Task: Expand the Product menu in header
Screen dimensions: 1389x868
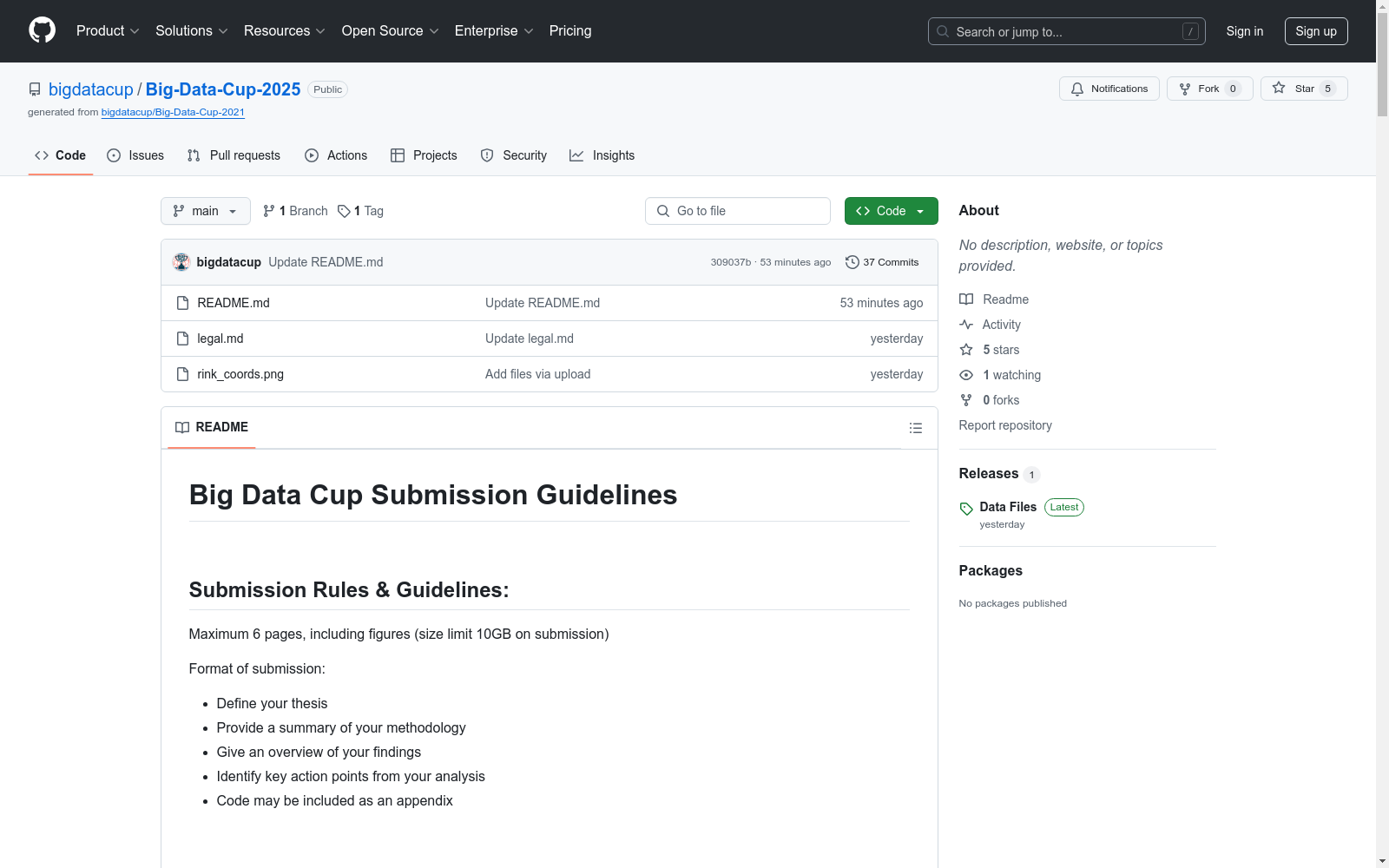Action: coord(108,31)
